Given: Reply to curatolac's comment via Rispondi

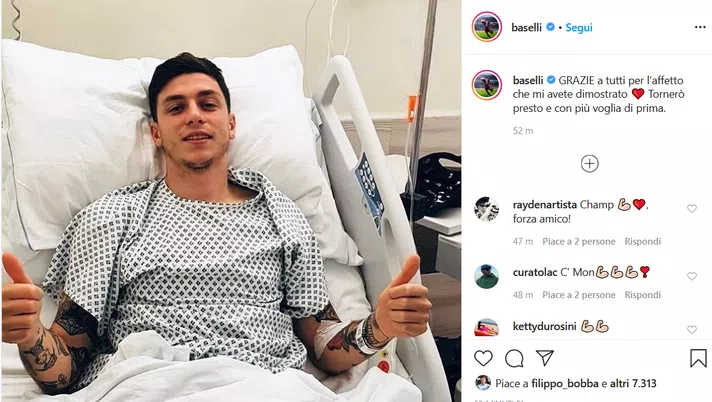Looking at the screenshot, I should [x=643, y=295].
